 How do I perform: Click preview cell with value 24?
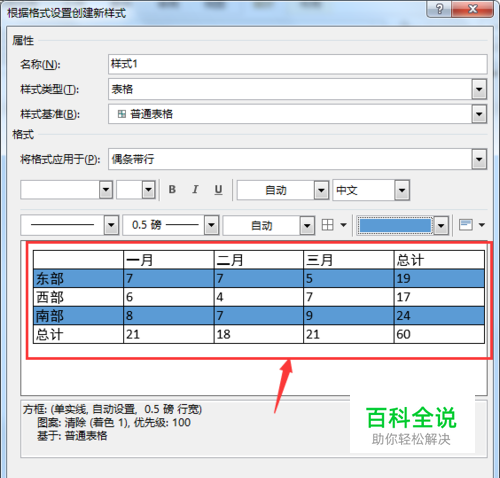coord(439,315)
